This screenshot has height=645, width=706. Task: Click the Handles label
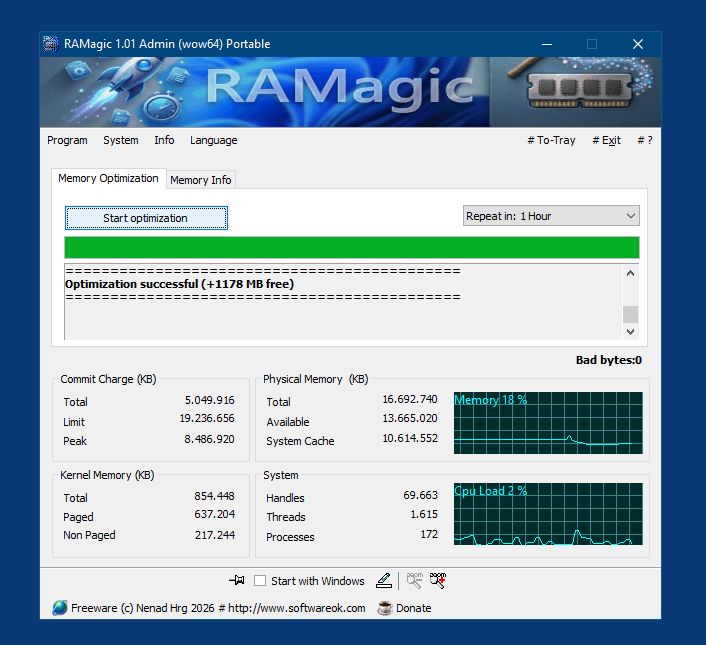click(x=285, y=498)
